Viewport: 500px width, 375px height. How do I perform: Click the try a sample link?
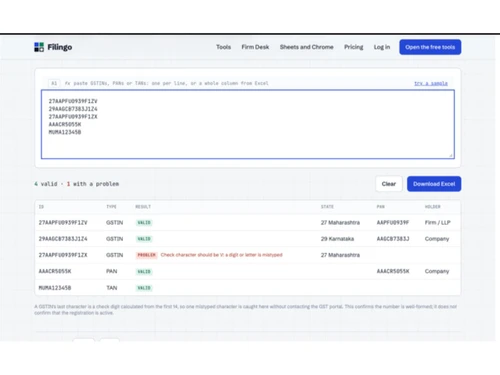tap(431, 83)
